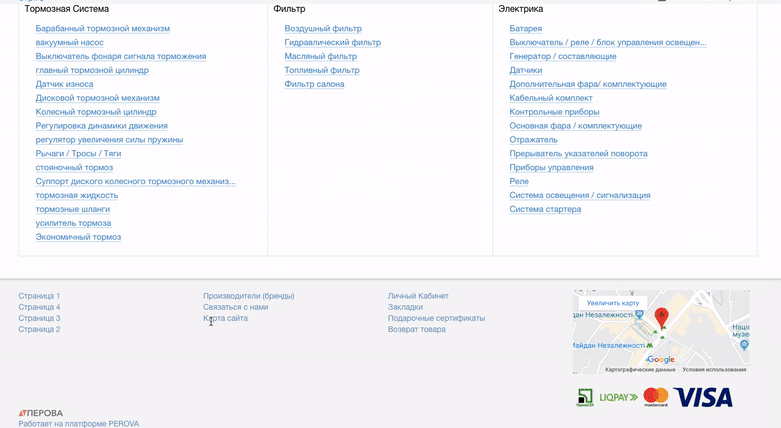Click Условия использования on the map
The width and height of the screenshot is (781, 428).
pos(714,370)
